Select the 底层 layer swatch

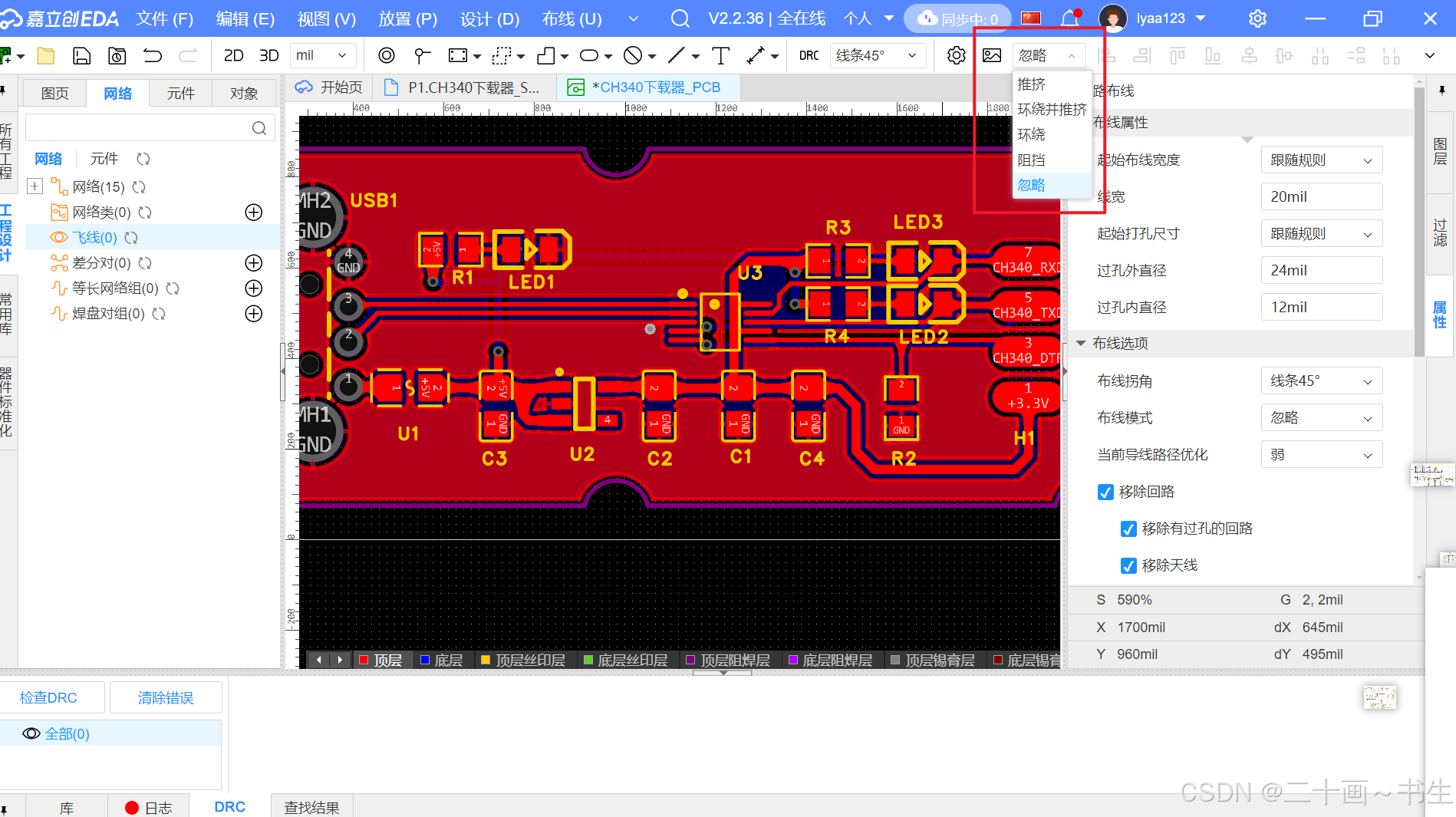425,660
